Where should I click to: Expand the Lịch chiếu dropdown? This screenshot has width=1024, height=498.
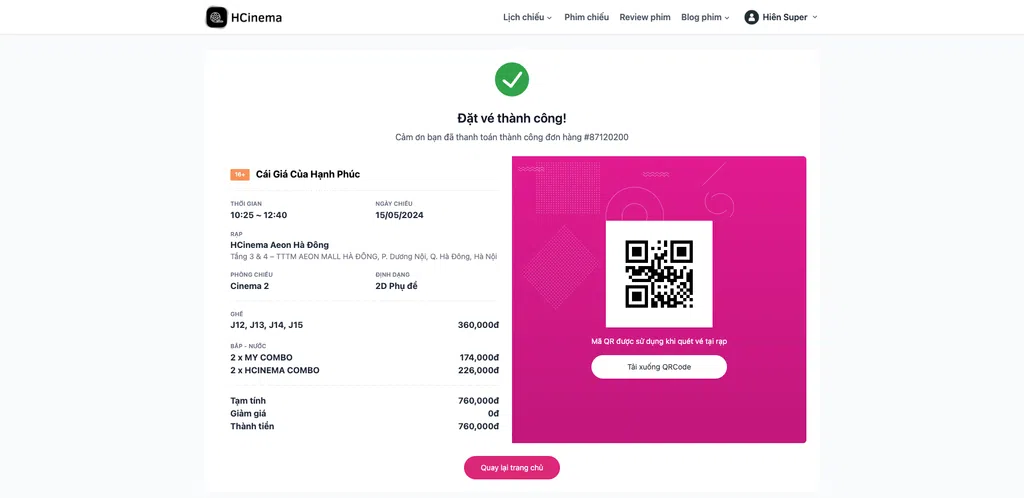[x=527, y=18]
